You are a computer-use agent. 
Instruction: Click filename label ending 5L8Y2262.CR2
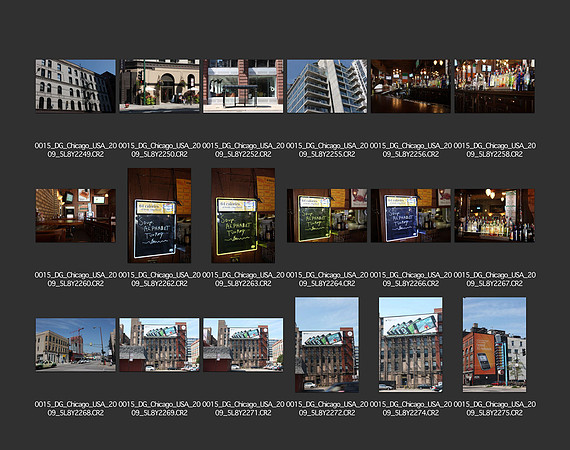[160, 279]
